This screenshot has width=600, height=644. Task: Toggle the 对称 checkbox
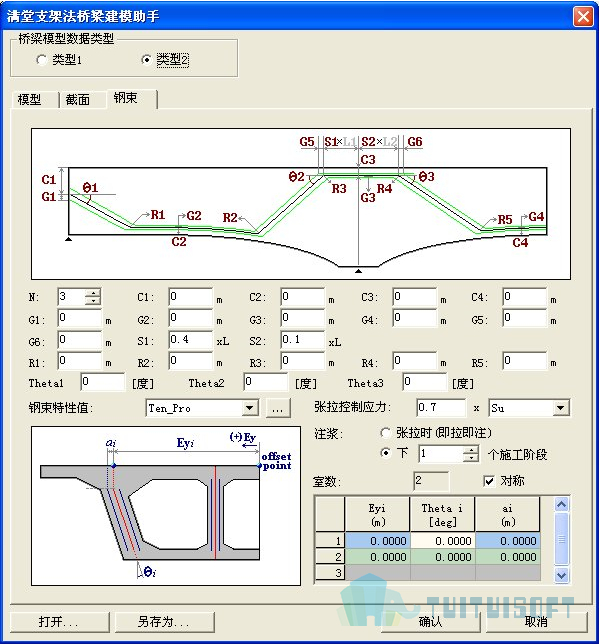[x=489, y=481]
